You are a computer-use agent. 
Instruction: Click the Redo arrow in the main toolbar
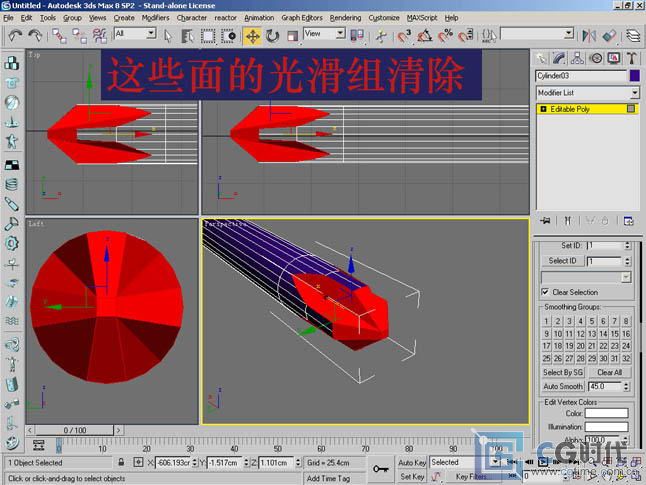pyautogui.click(x=35, y=36)
